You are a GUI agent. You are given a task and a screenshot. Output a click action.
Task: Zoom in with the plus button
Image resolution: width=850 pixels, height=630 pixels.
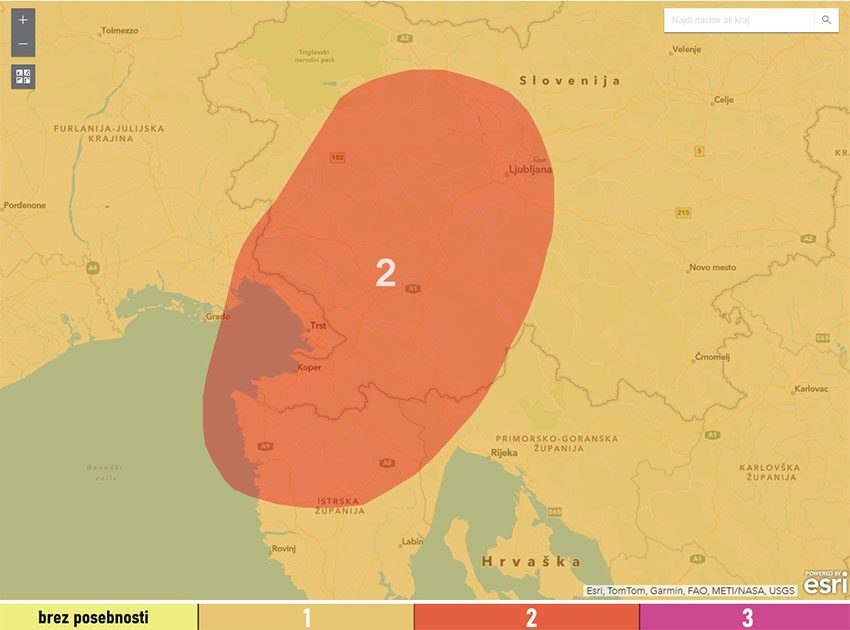(23, 20)
